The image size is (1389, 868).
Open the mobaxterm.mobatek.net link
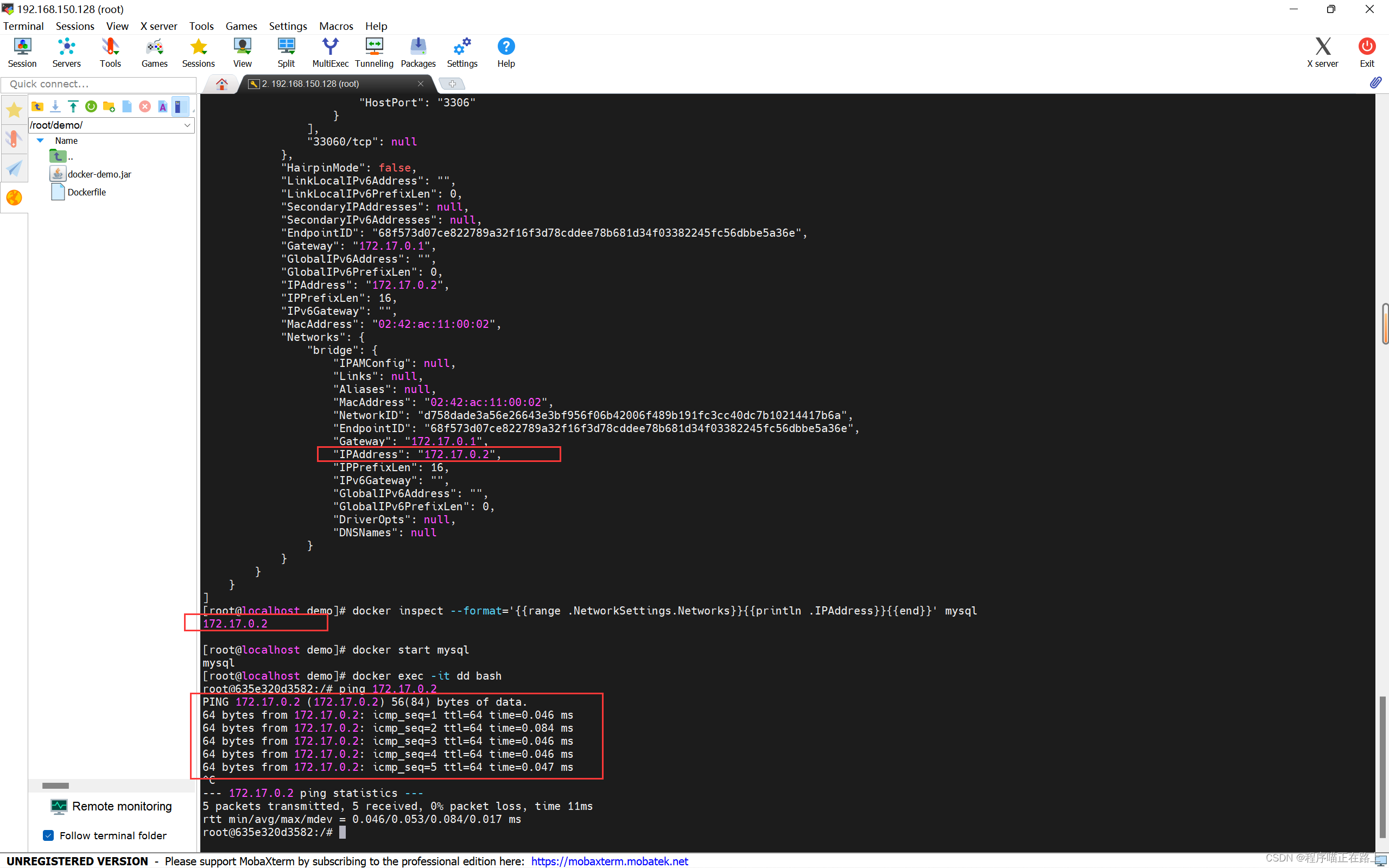point(609,860)
